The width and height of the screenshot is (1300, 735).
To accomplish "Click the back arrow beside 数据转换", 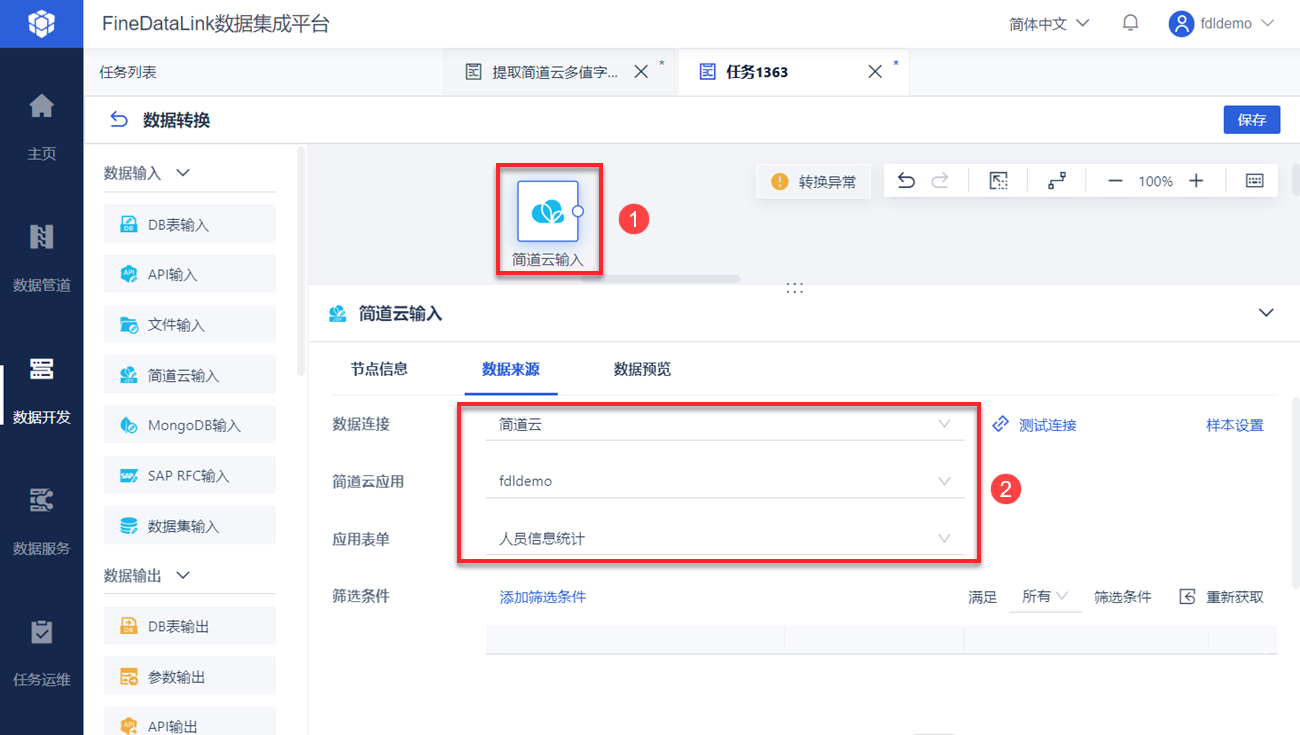I will [119, 120].
